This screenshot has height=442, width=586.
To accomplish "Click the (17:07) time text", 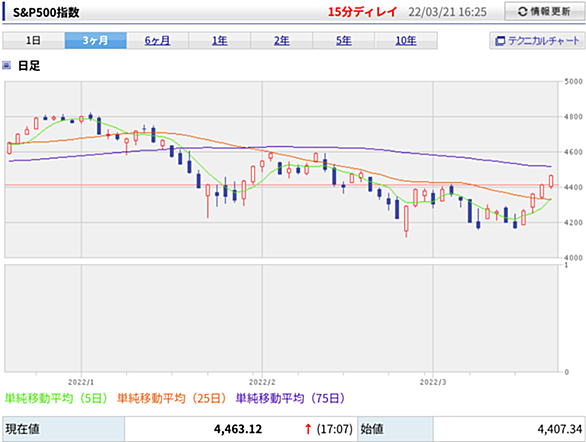I will (x=334, y=429).
